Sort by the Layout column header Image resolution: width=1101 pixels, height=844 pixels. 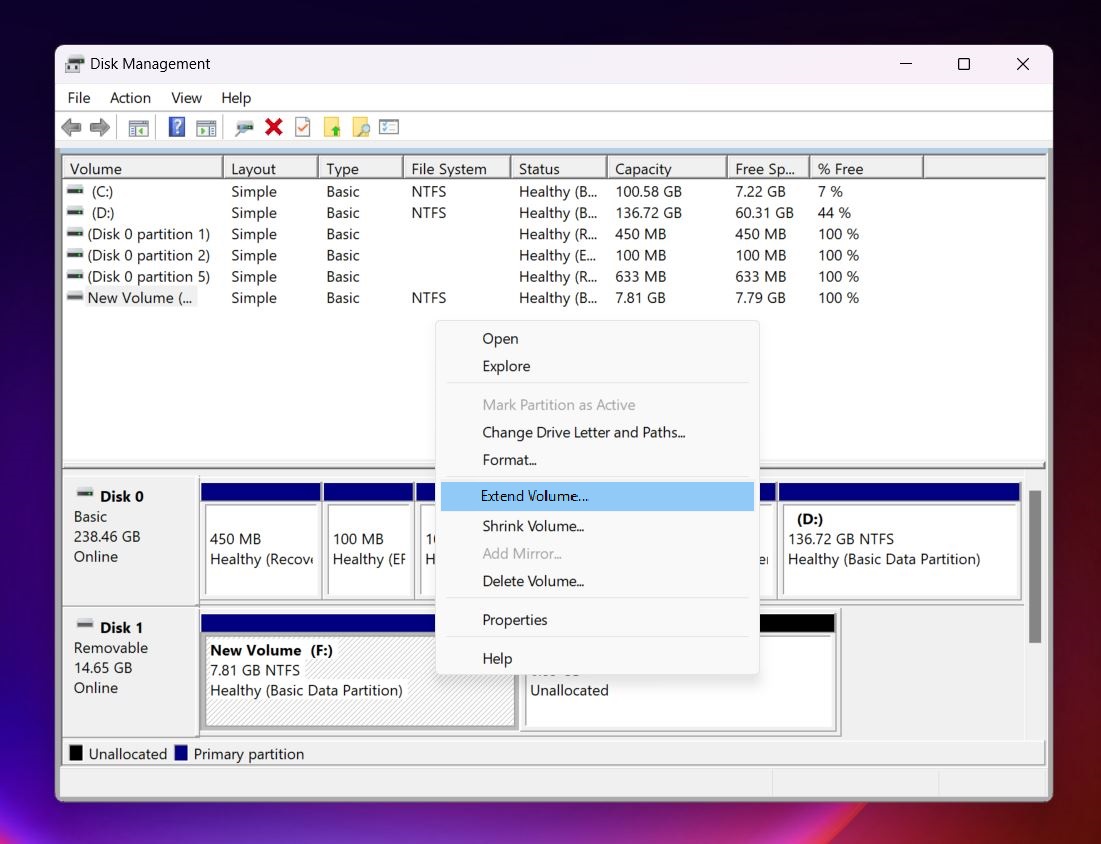[271, 169]
